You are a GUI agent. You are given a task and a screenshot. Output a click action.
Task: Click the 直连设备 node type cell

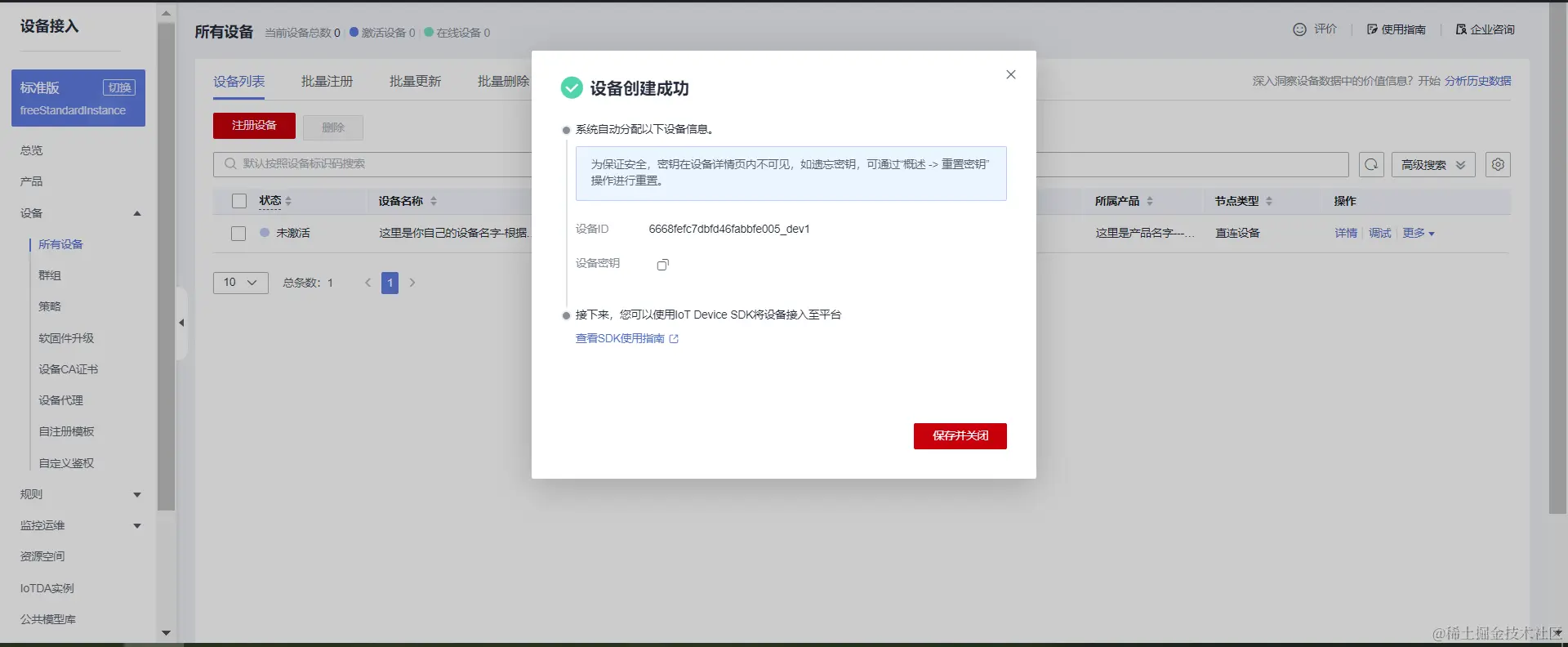click(x=1237, y=234)
